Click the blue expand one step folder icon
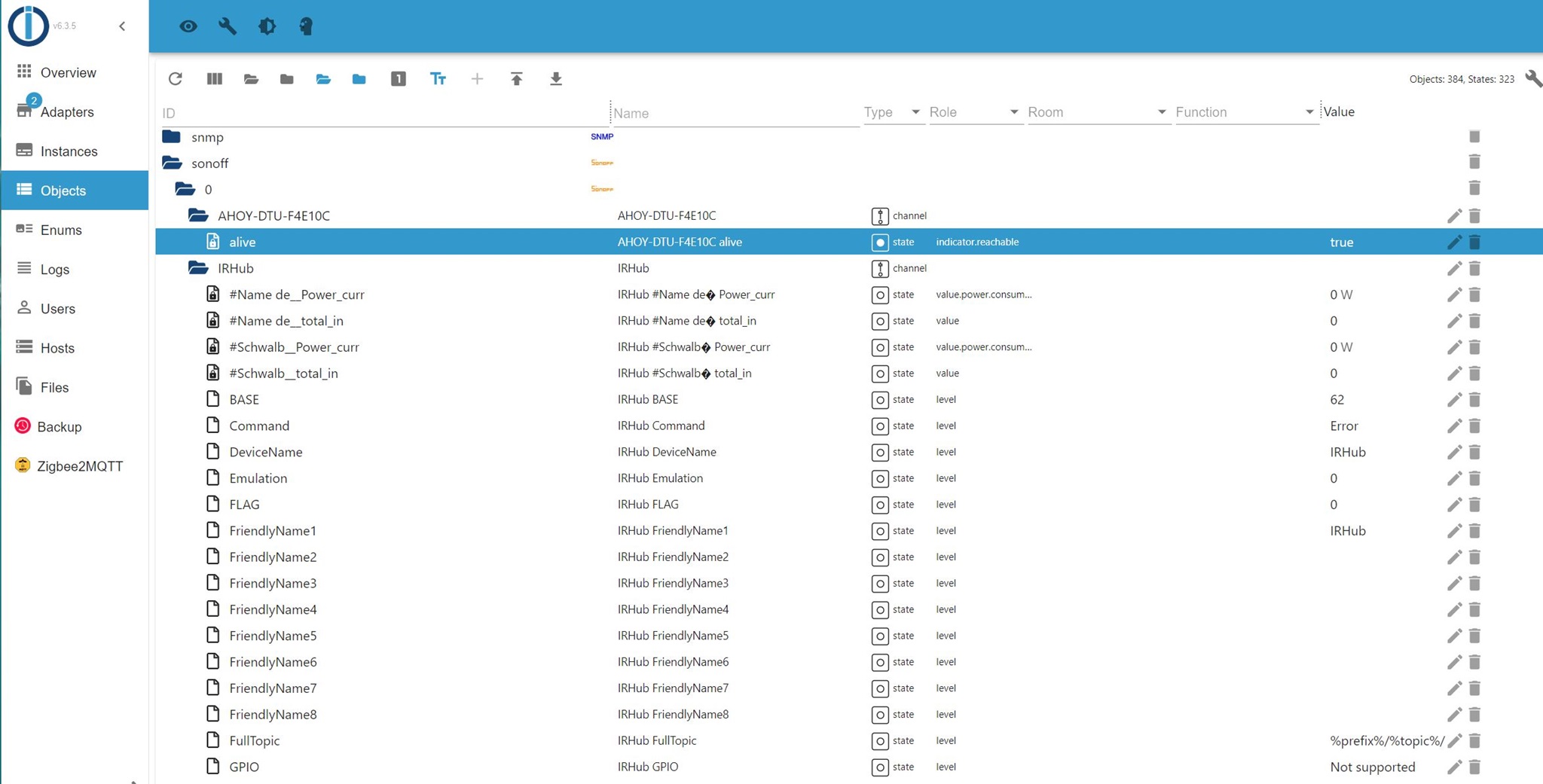 (x=323, y=79)
